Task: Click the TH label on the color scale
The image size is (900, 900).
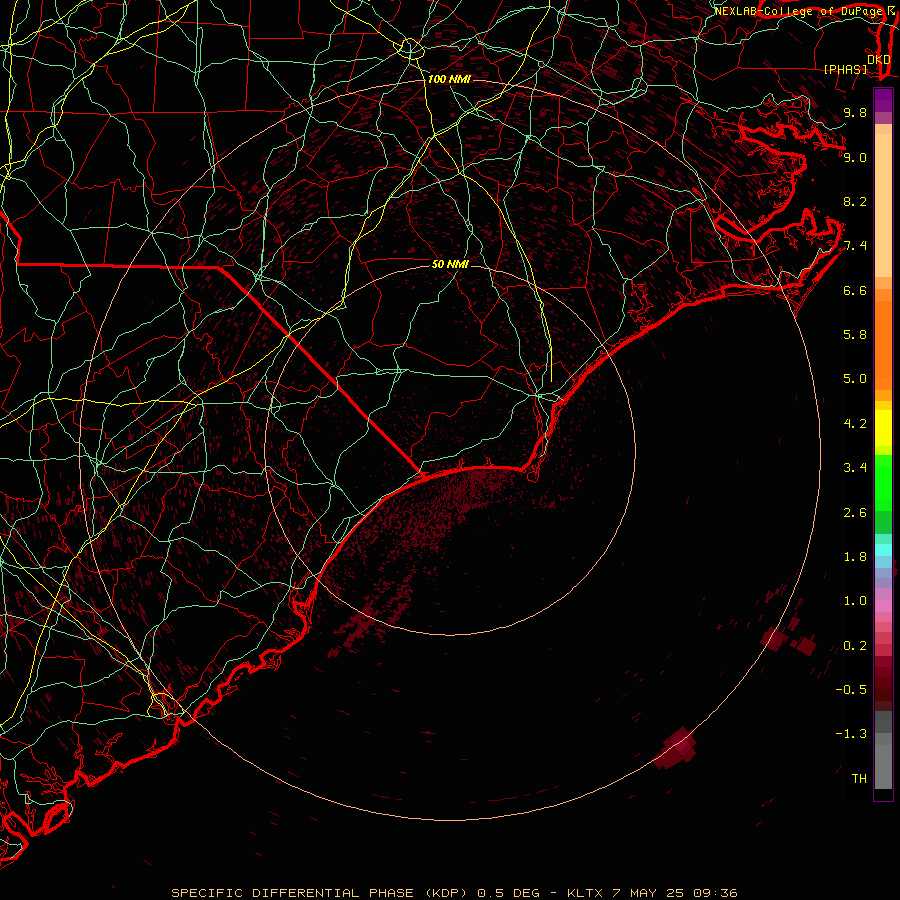Action: point(859,779)
